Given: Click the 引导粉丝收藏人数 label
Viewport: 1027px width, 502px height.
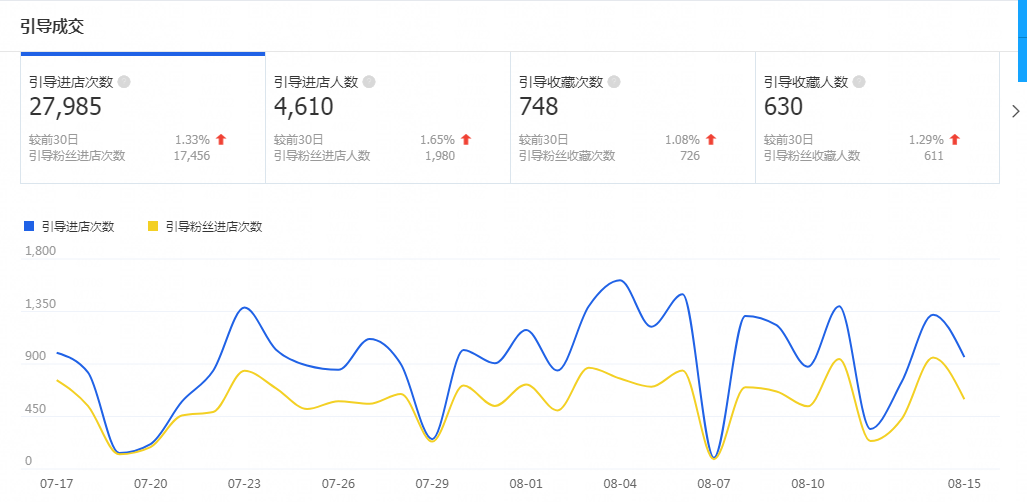Looking at the screenshot, I should [812, 156].
